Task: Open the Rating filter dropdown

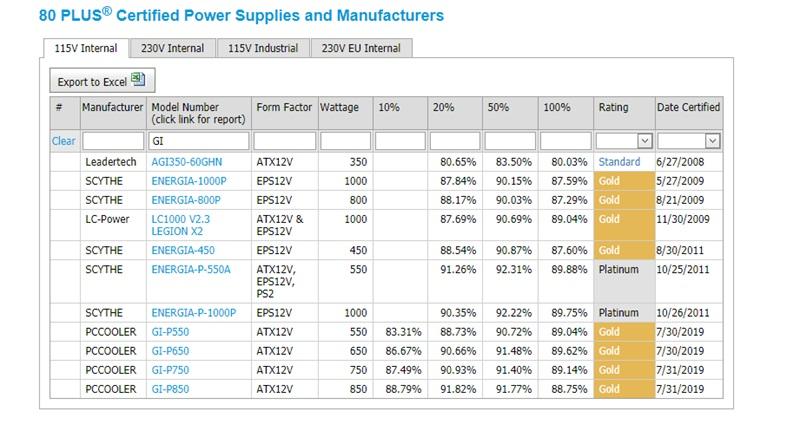Action: [x=645, y=141]
